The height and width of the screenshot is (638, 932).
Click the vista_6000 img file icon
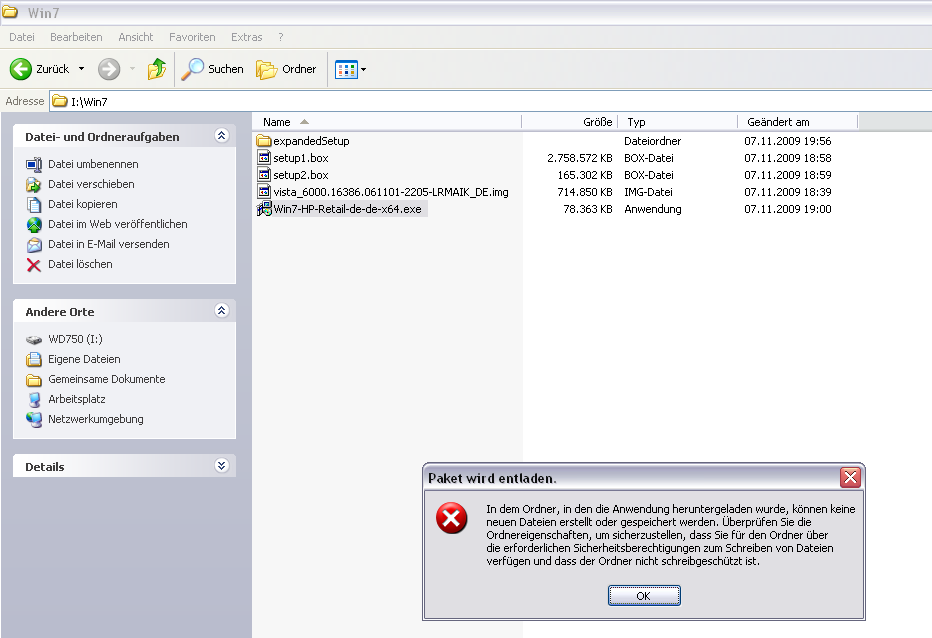264,191
